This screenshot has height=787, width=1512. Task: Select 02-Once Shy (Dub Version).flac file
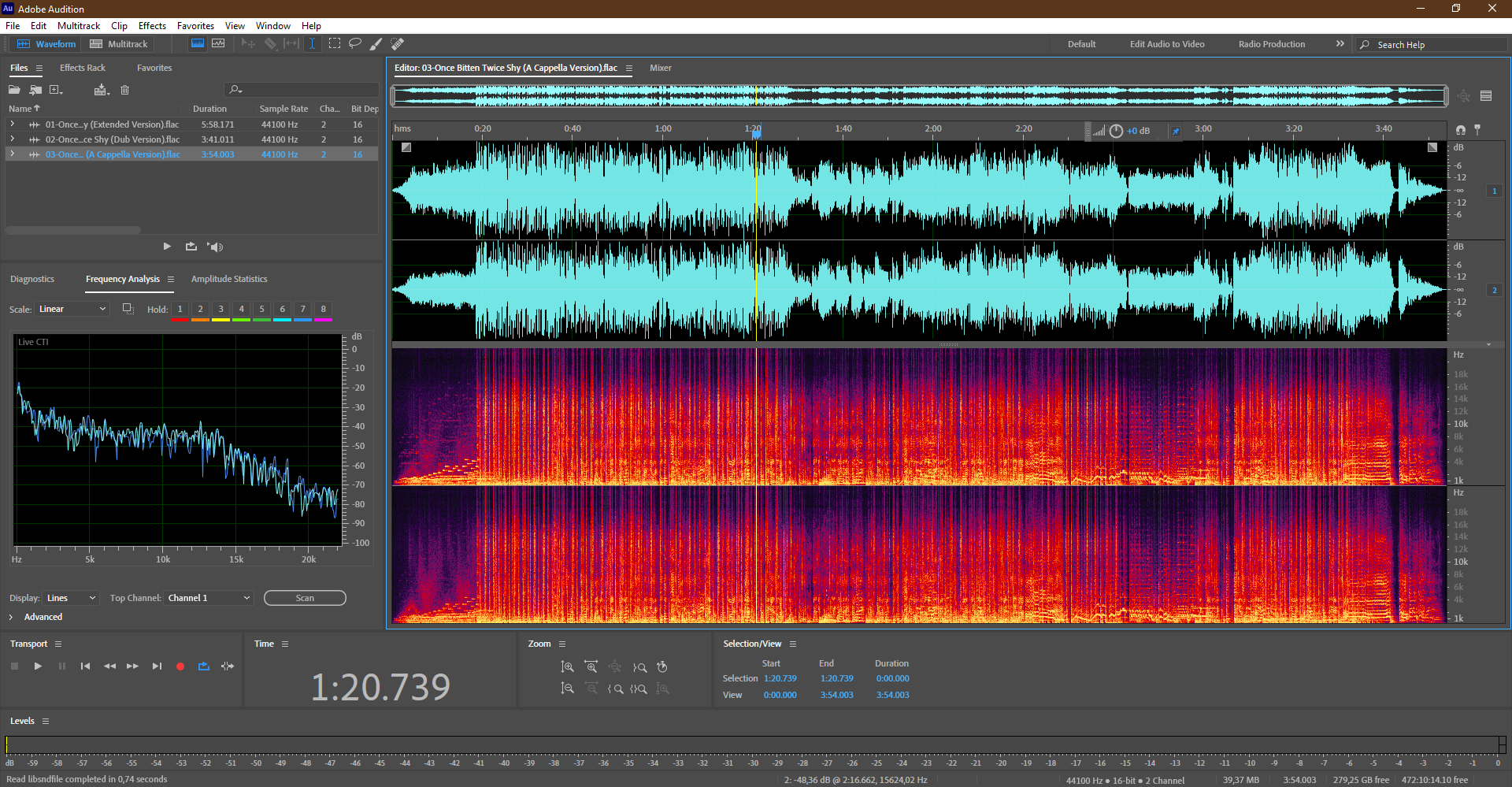pos(113,139)
